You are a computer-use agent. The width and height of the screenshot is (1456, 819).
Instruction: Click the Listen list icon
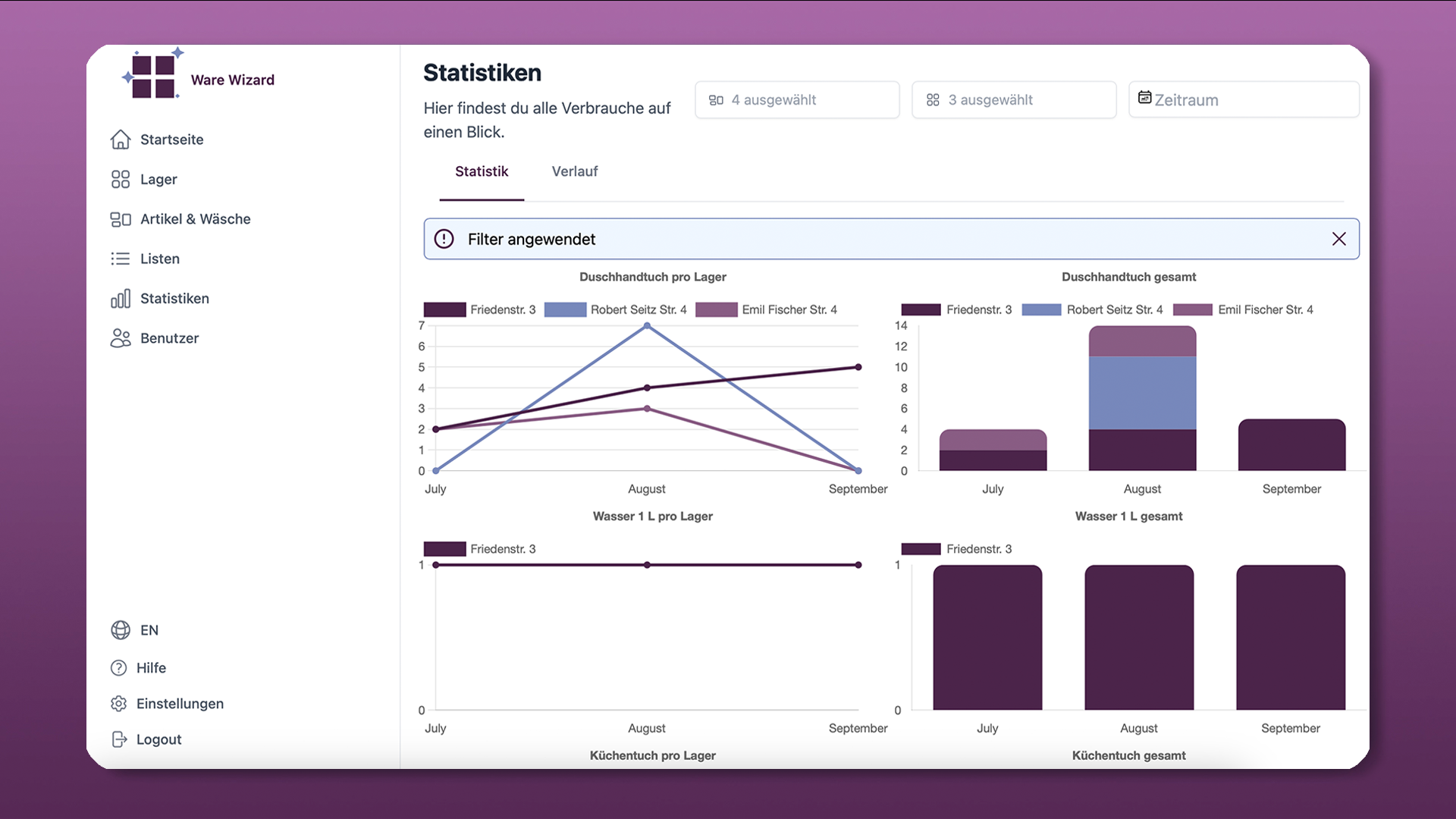(121, 259)
